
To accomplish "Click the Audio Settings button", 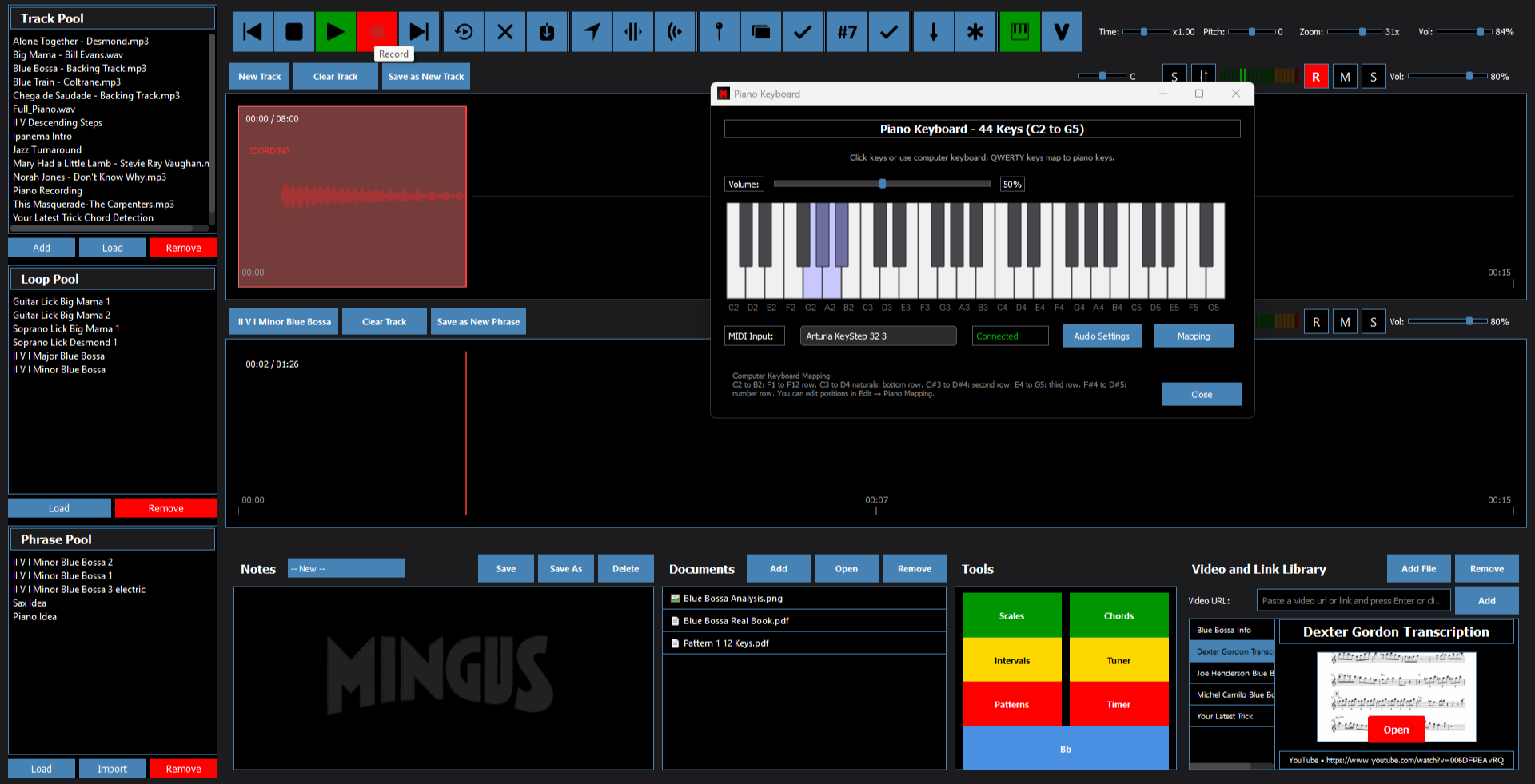I will 1101,336.
